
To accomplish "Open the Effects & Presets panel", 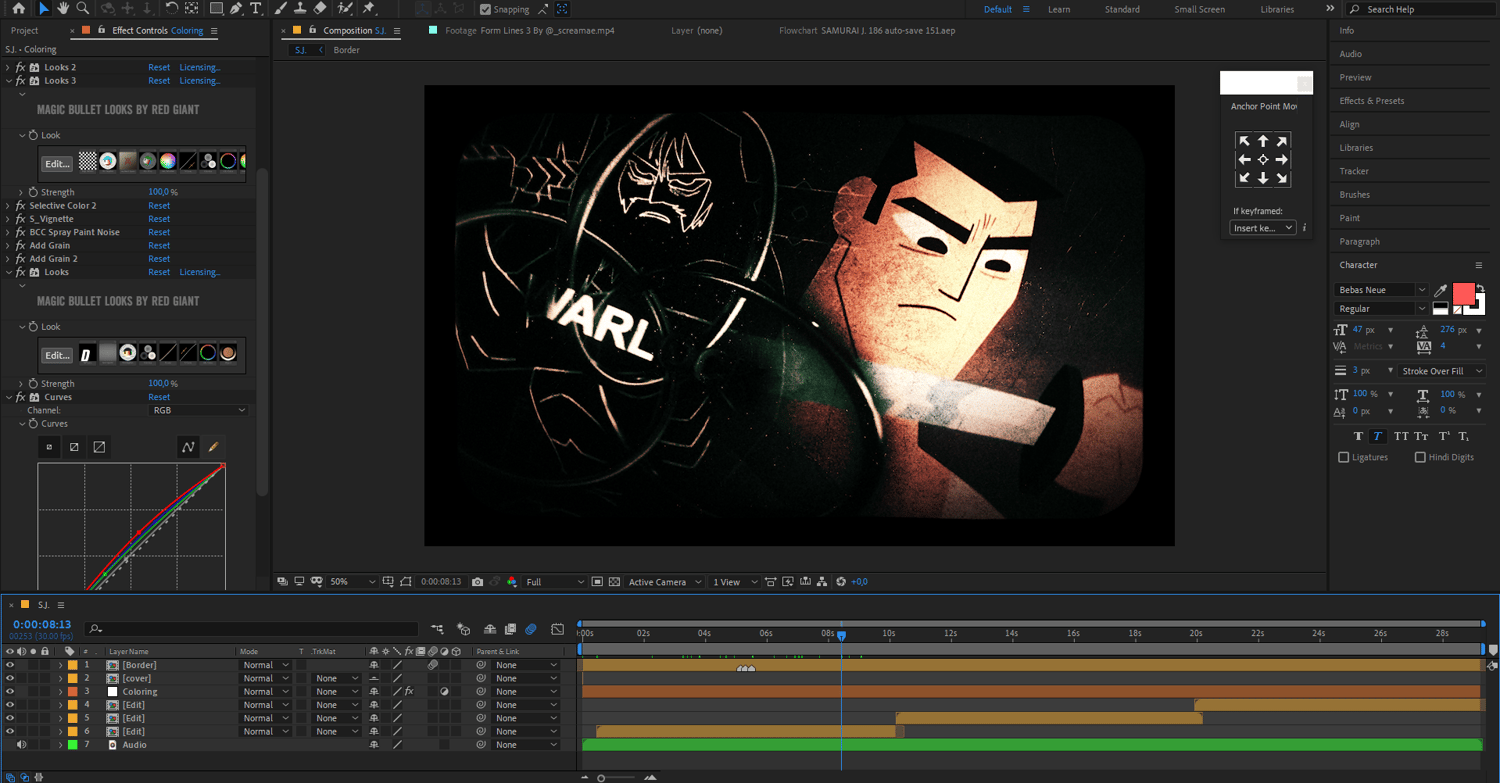I will (x=1371, y=101).
